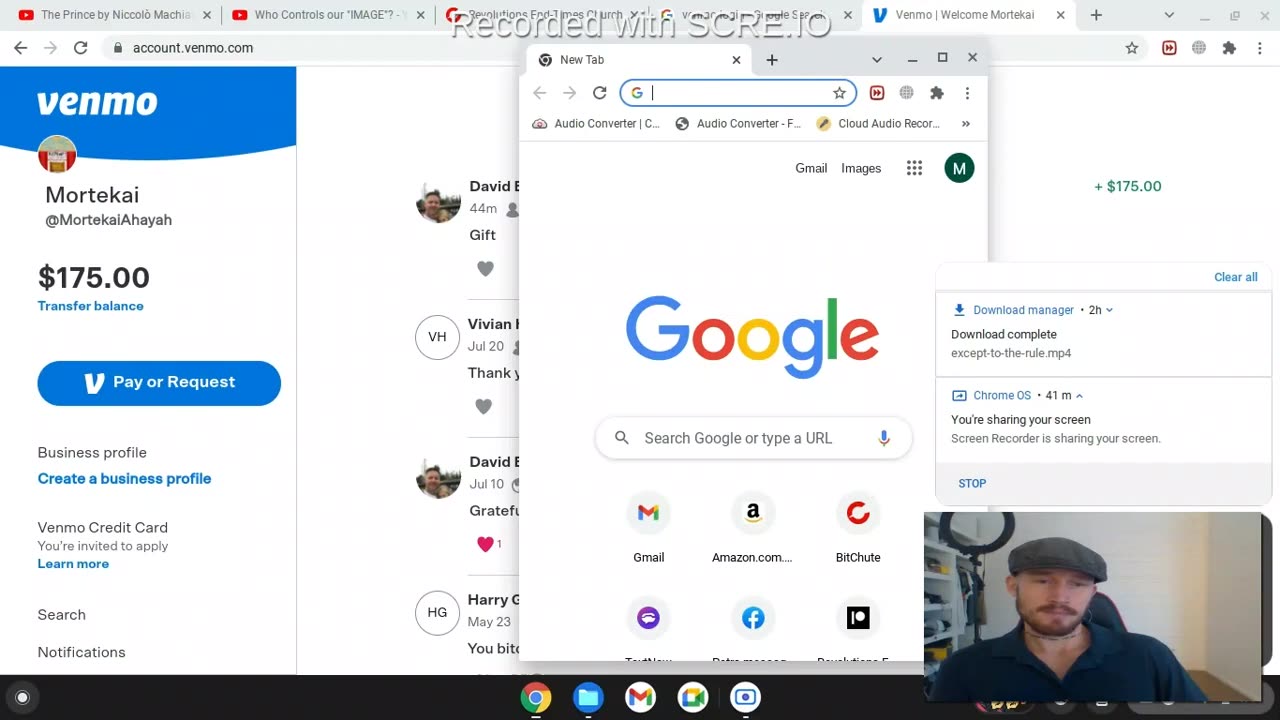Image resolution: width=1280 pixels, height=720 pixels.
Task: Click the HG avatar circle
Action: tap(437, 613)
